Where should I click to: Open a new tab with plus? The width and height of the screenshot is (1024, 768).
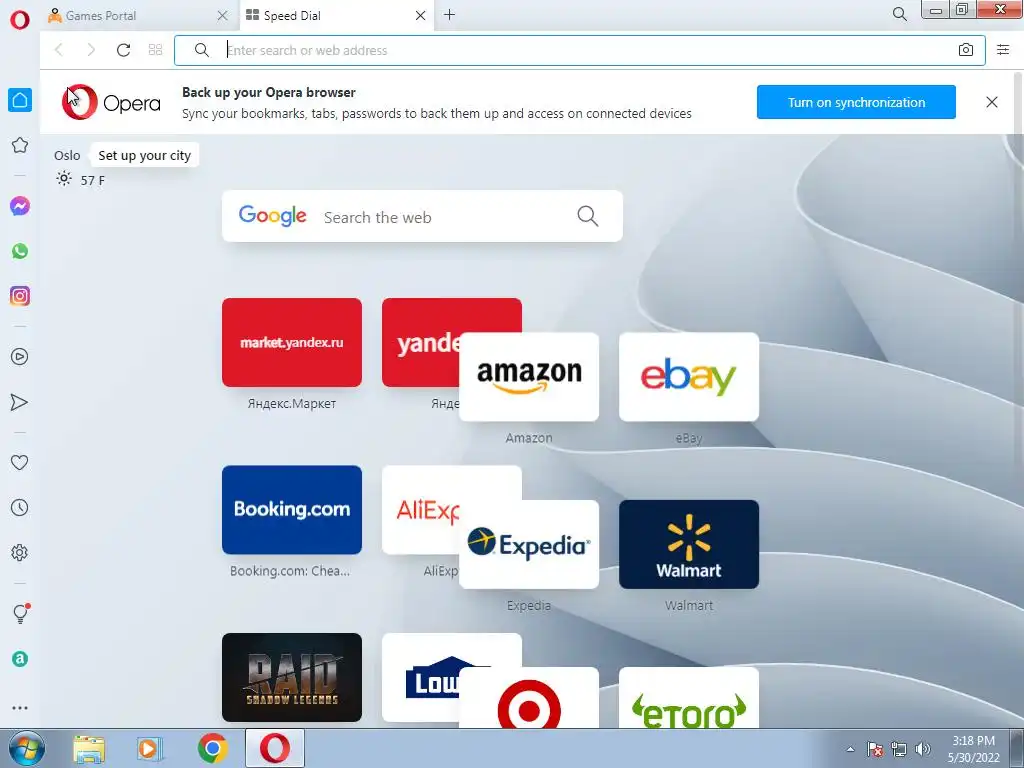coord(449,14)
